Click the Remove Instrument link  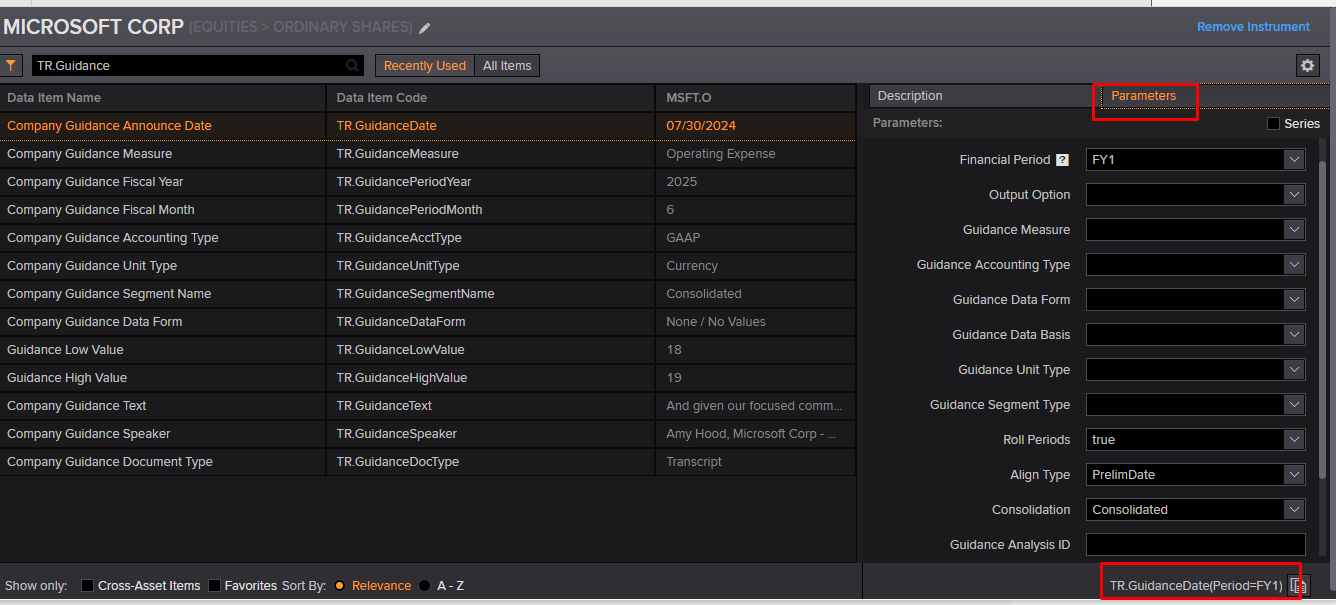point(1253,27)
